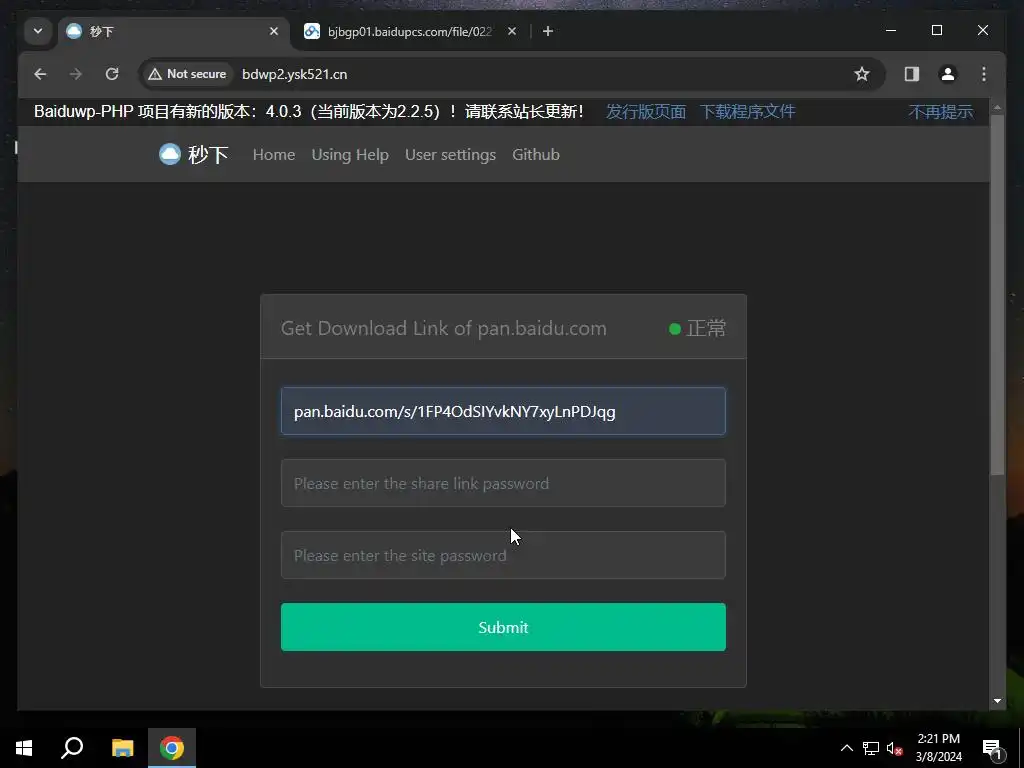
Task: Maximize the Chrome window
Action: pos(936,31)
